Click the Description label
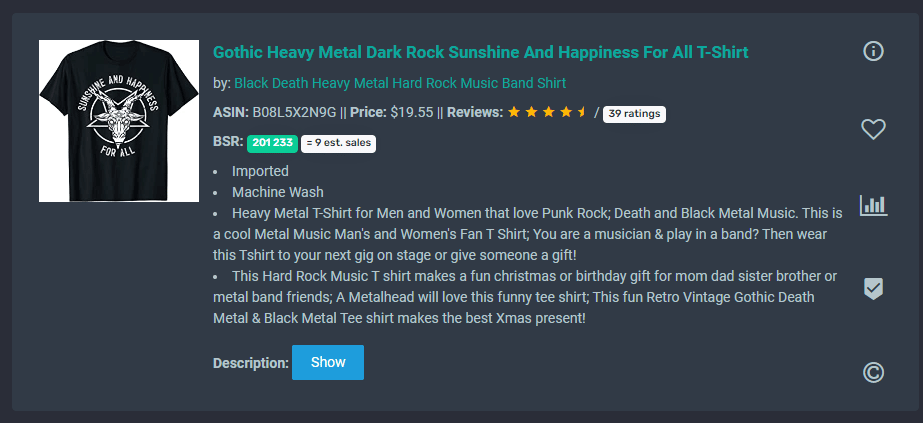Screen dimensions: 923x423 coord(251,363)
